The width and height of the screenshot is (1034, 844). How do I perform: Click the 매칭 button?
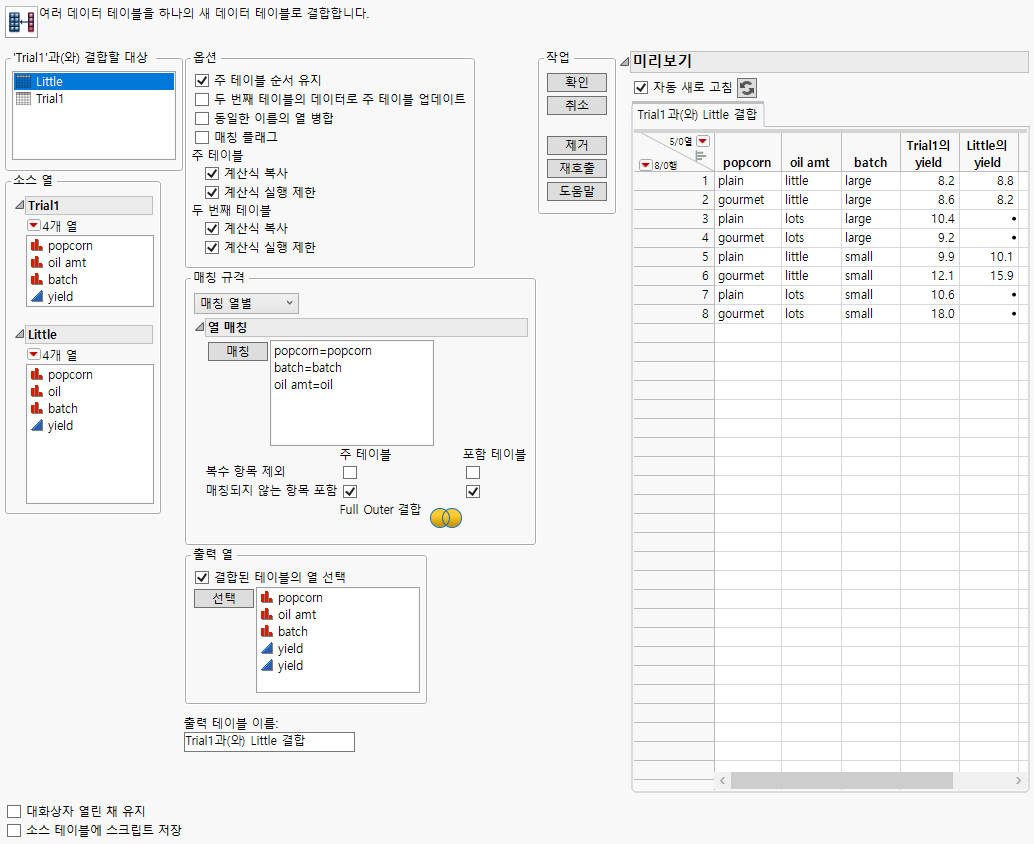coord(238,351)
